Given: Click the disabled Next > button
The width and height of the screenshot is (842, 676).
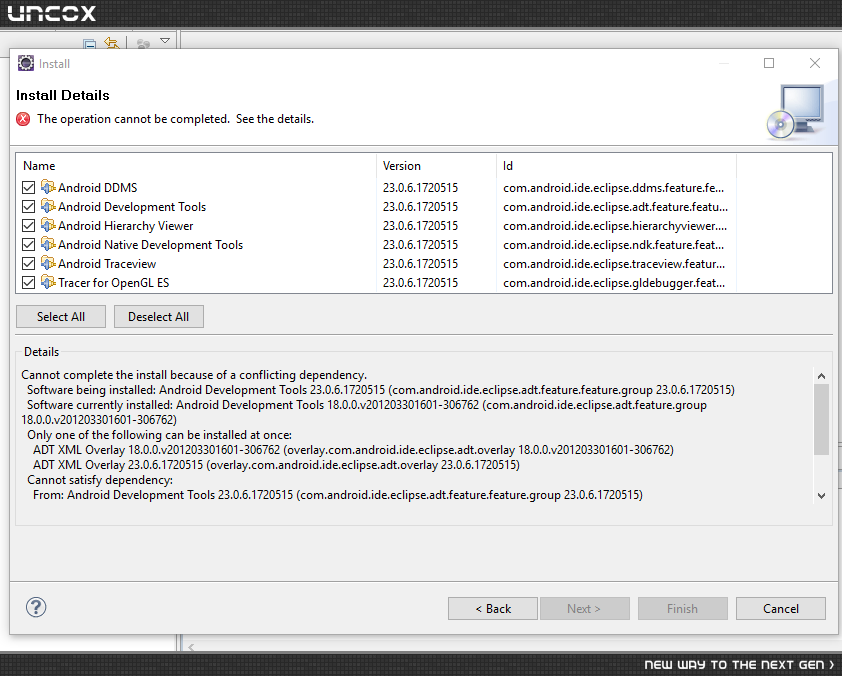Looking at the screenshot, I should point(584,608).
